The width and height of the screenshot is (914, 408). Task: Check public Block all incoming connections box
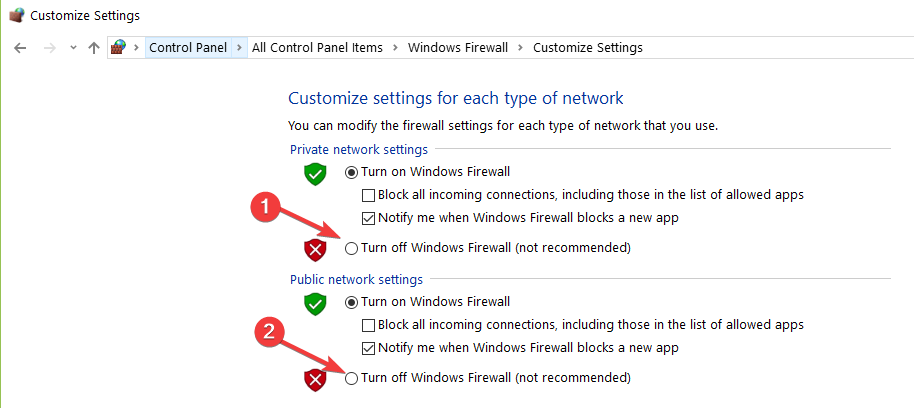(369, 325)
